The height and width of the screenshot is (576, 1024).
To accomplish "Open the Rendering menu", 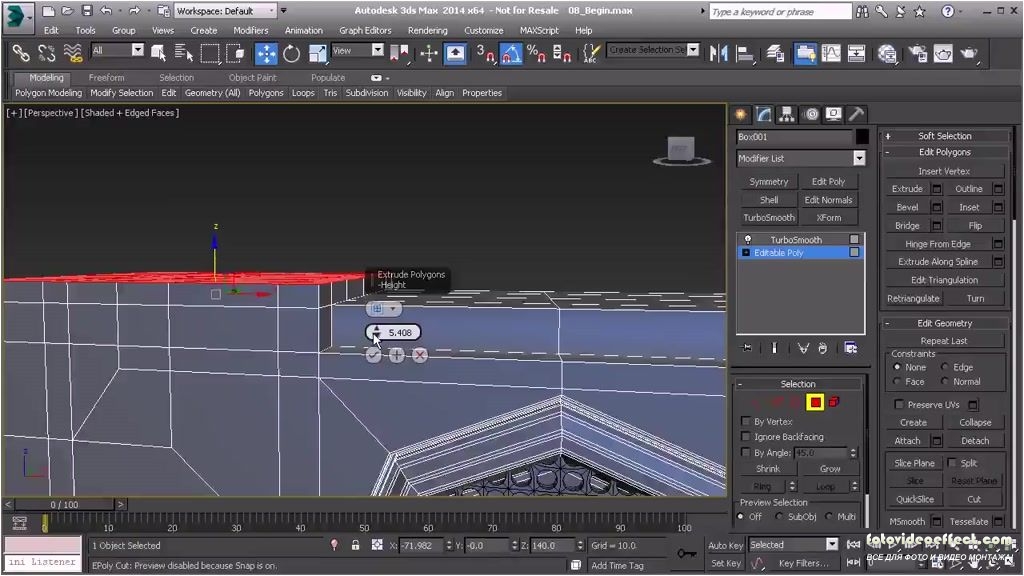I will coord(428,31).
